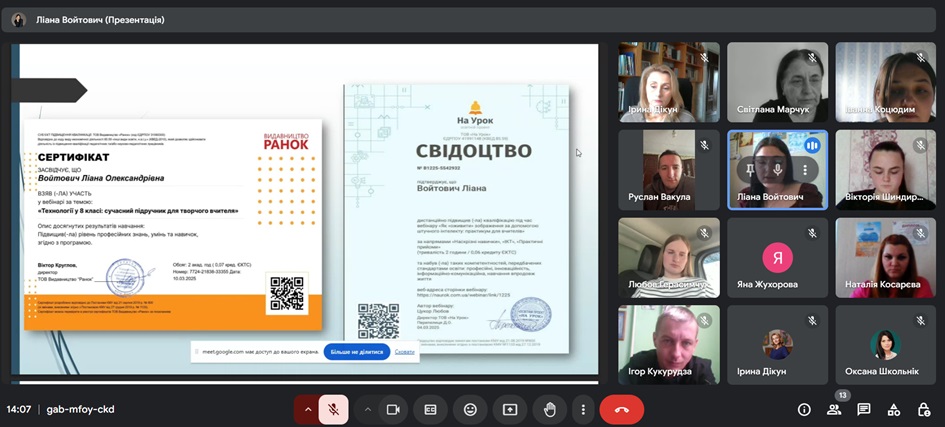Click muted mic icon on Наталія Косарєва tile

click(920, 233)
